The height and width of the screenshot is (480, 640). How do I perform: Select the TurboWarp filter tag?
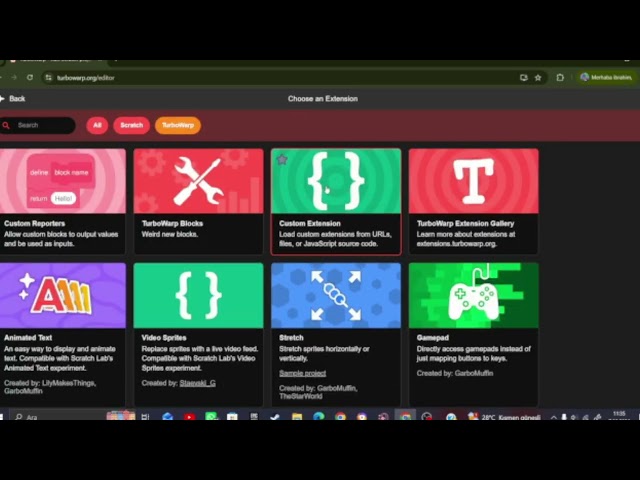pyautogui.click(x=178, y=125)
